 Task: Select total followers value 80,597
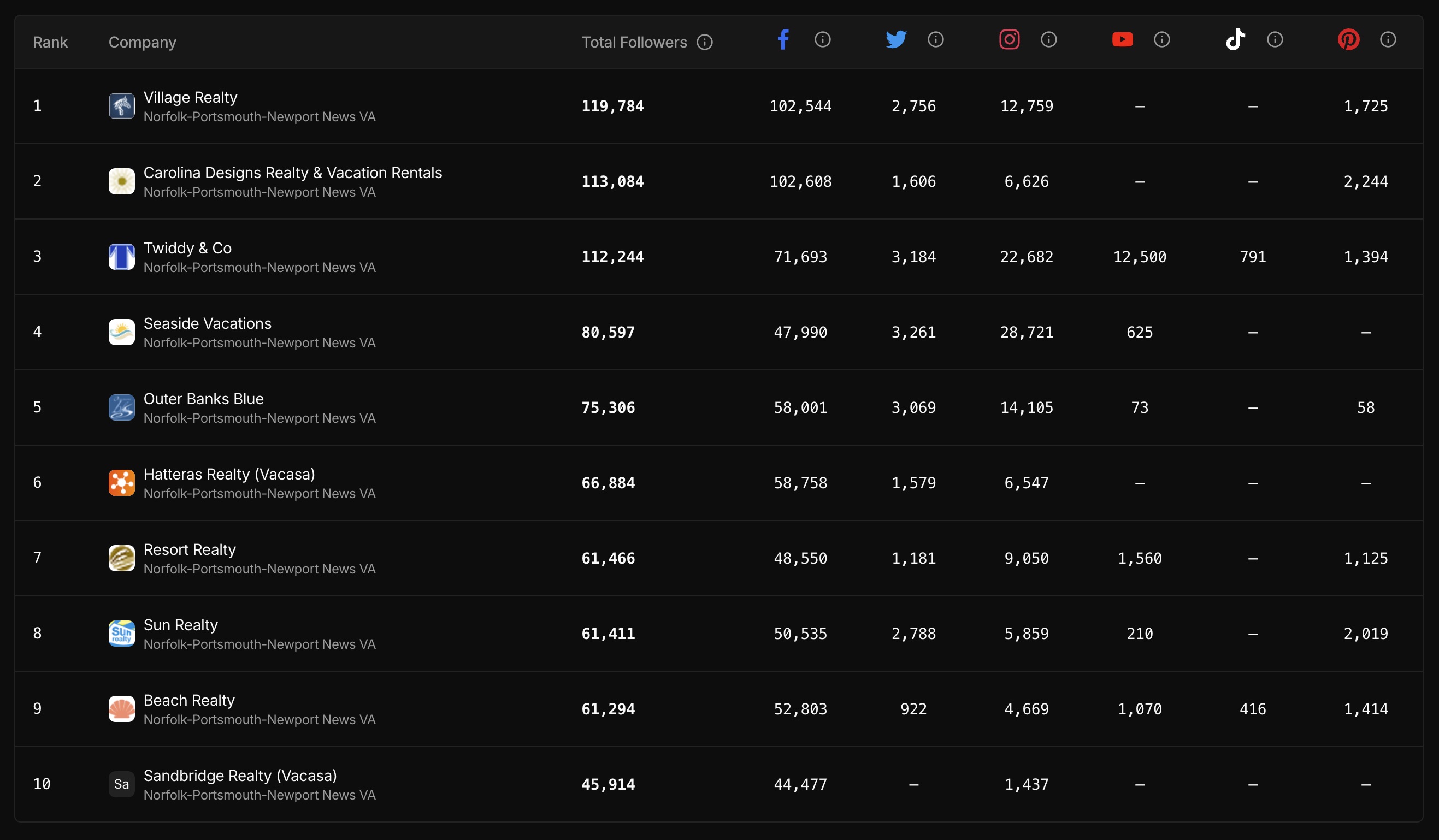click(x=608, y=333)
